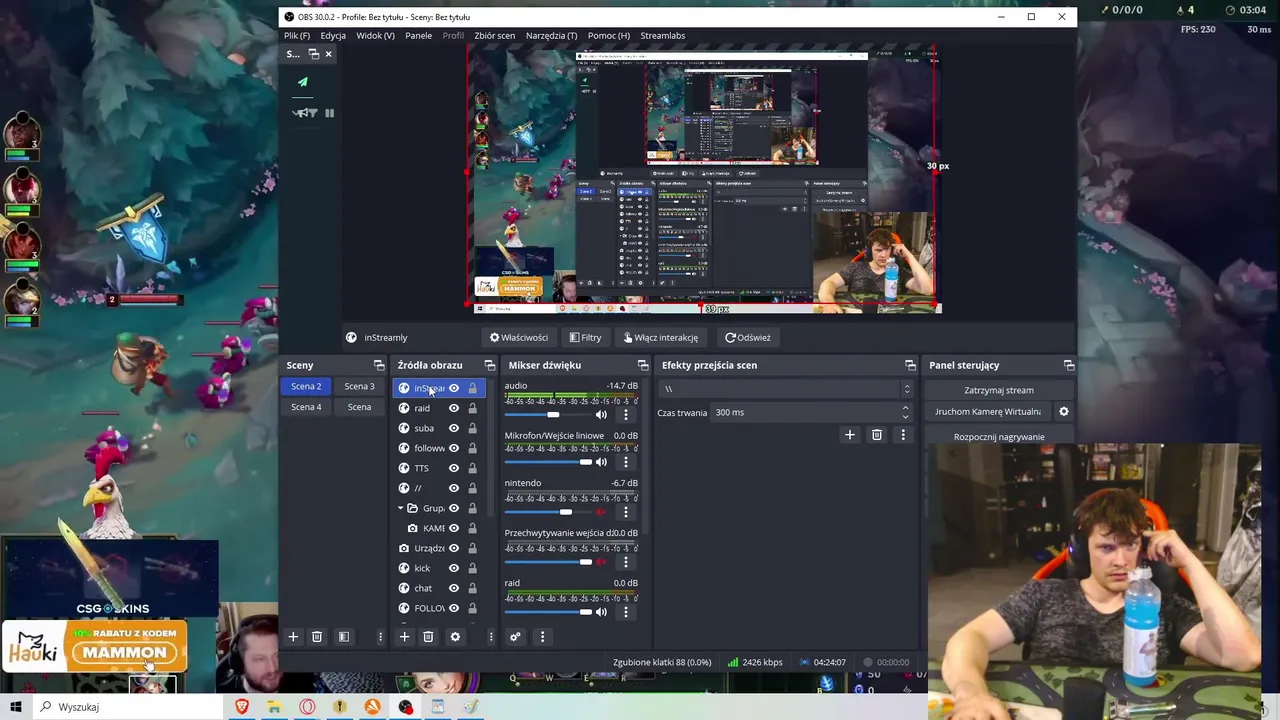This screenshot has height=720, width=1280.
Task: Undock the Sceny panel
Action: [x=379, y=365]
